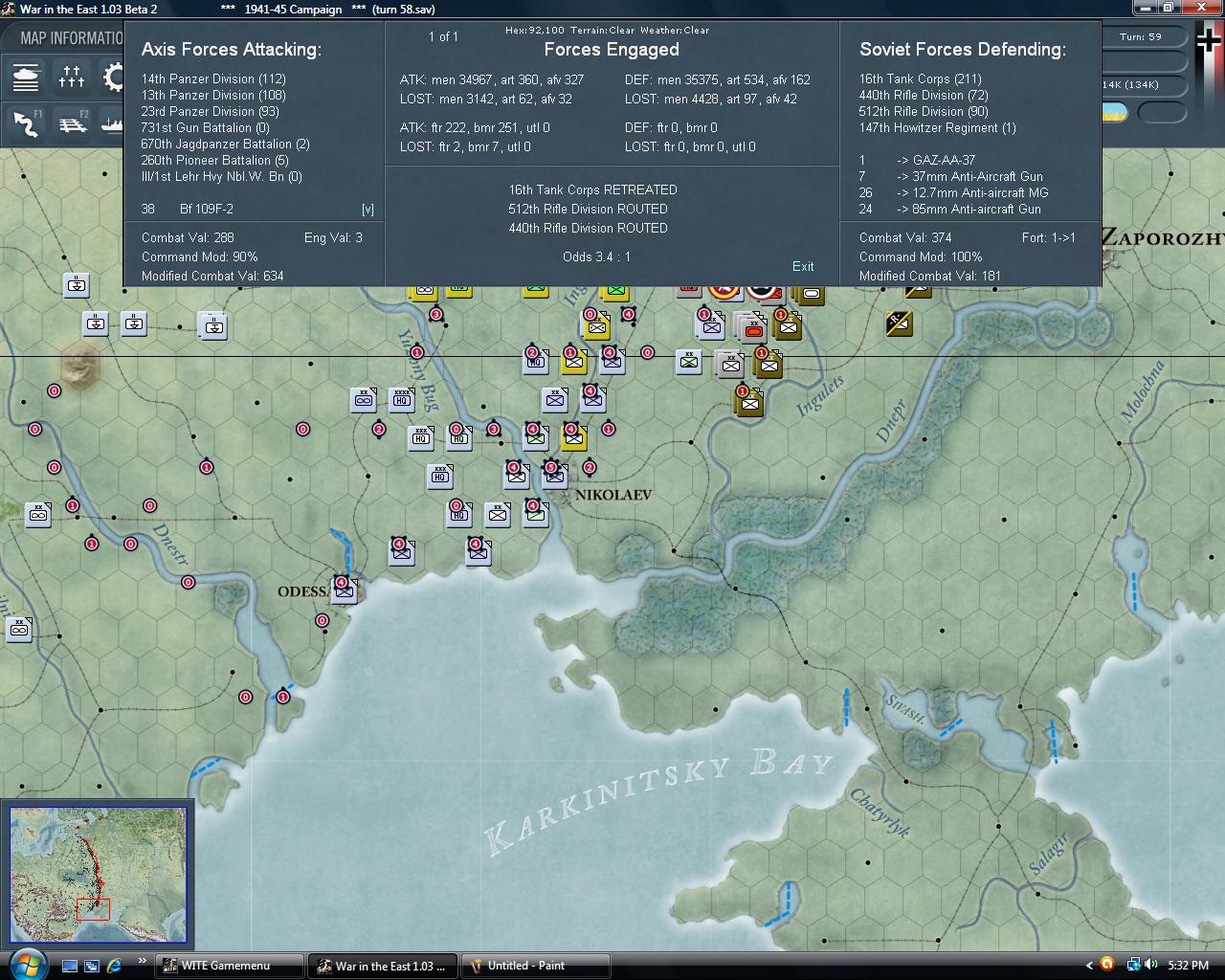Select 14th Panzer Division in attackers list
This screenshot has height=980, width=1225.
click(213, 78)
